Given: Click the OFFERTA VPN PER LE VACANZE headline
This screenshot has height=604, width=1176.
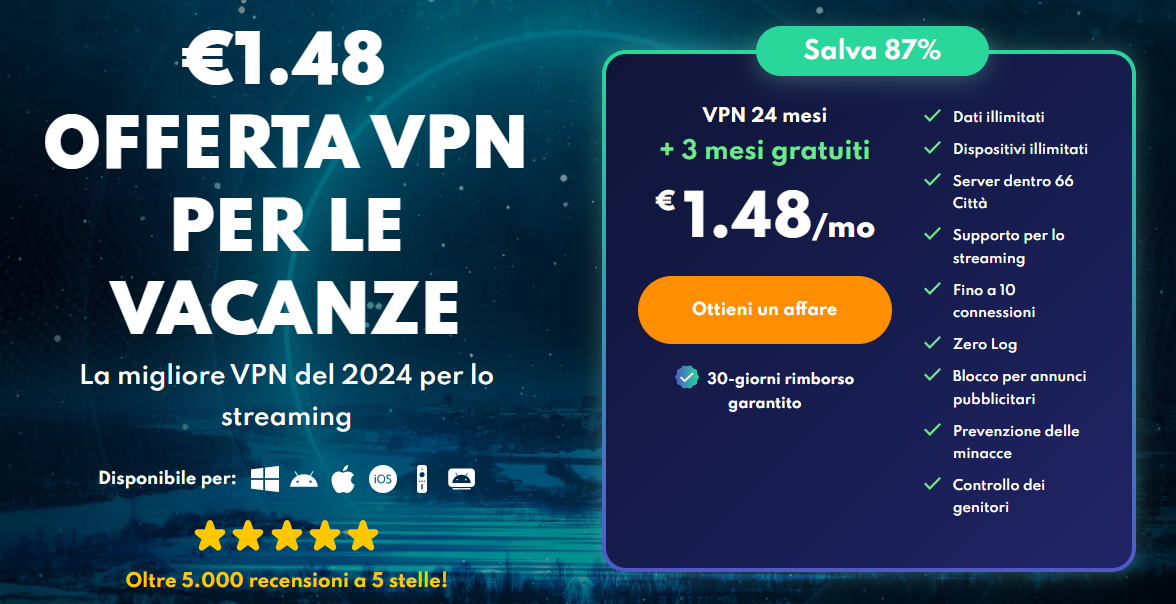Looking at the screenshot, I should coord(286,225).
